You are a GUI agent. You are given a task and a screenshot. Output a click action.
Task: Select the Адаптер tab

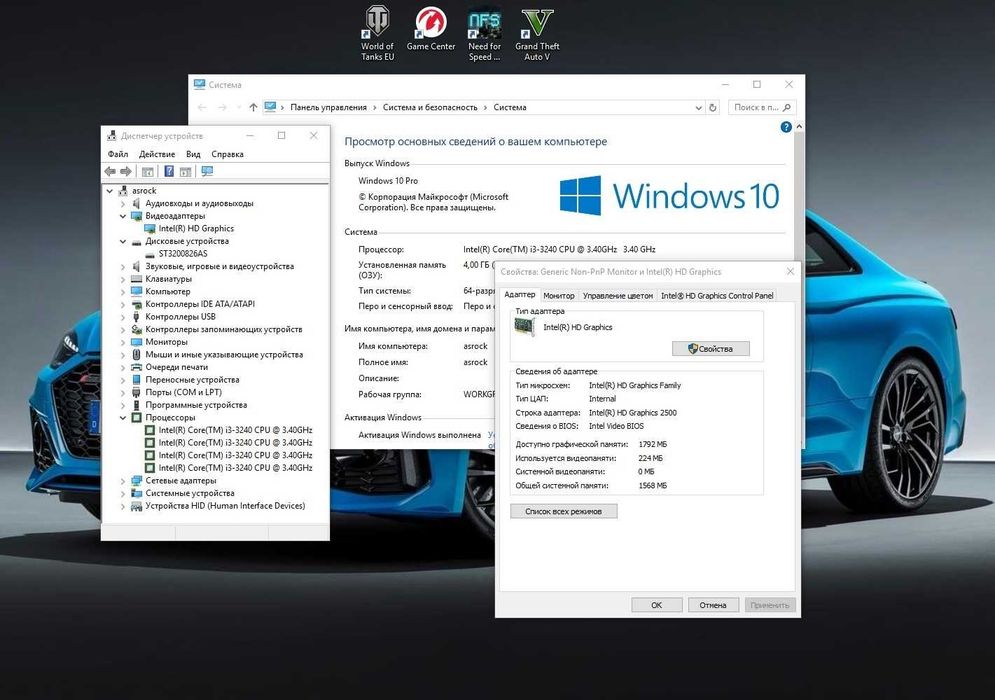(519, 294)
